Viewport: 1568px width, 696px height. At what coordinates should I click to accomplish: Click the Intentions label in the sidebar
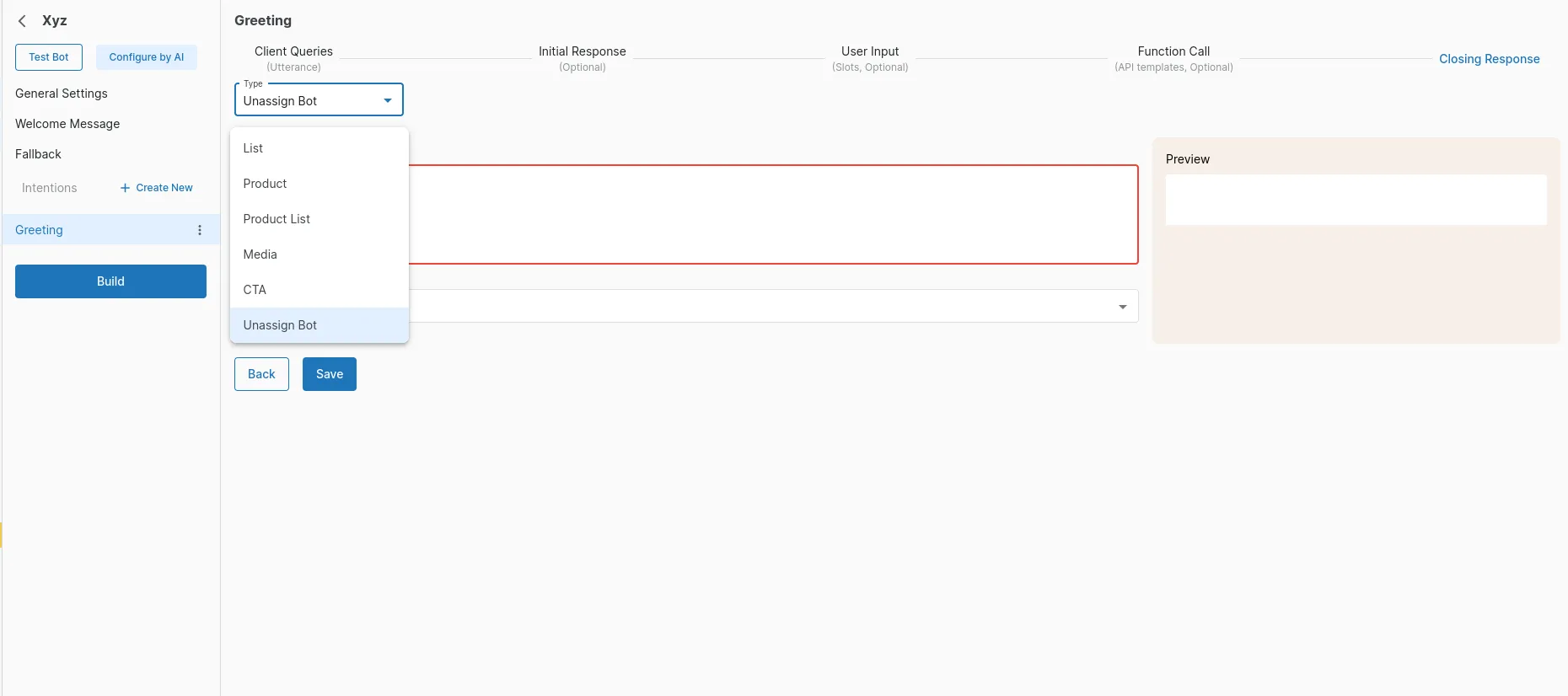[50, 188]
